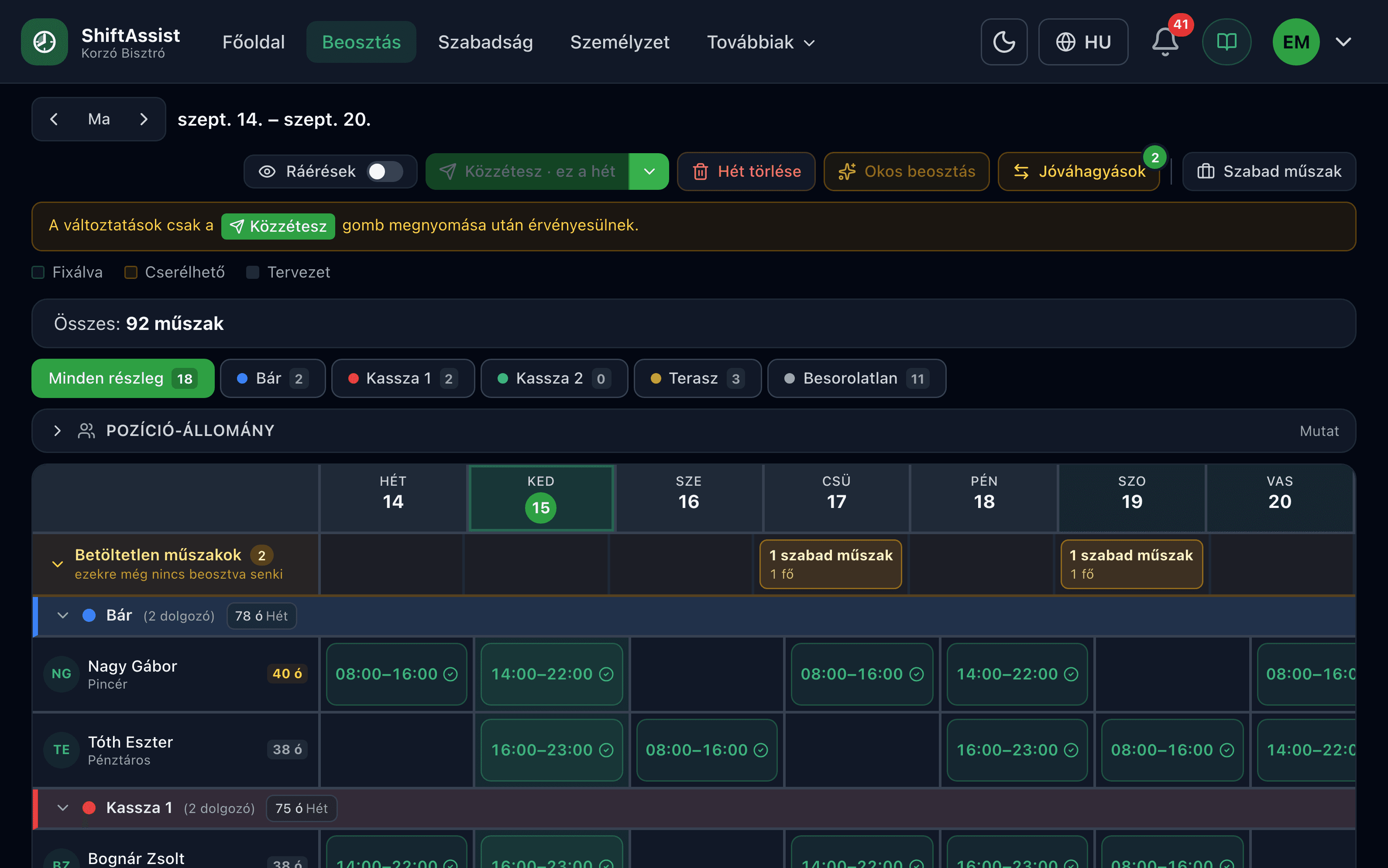Collapse the Bár department group
The image size is (1388, 868).
(x=63, y=615)
